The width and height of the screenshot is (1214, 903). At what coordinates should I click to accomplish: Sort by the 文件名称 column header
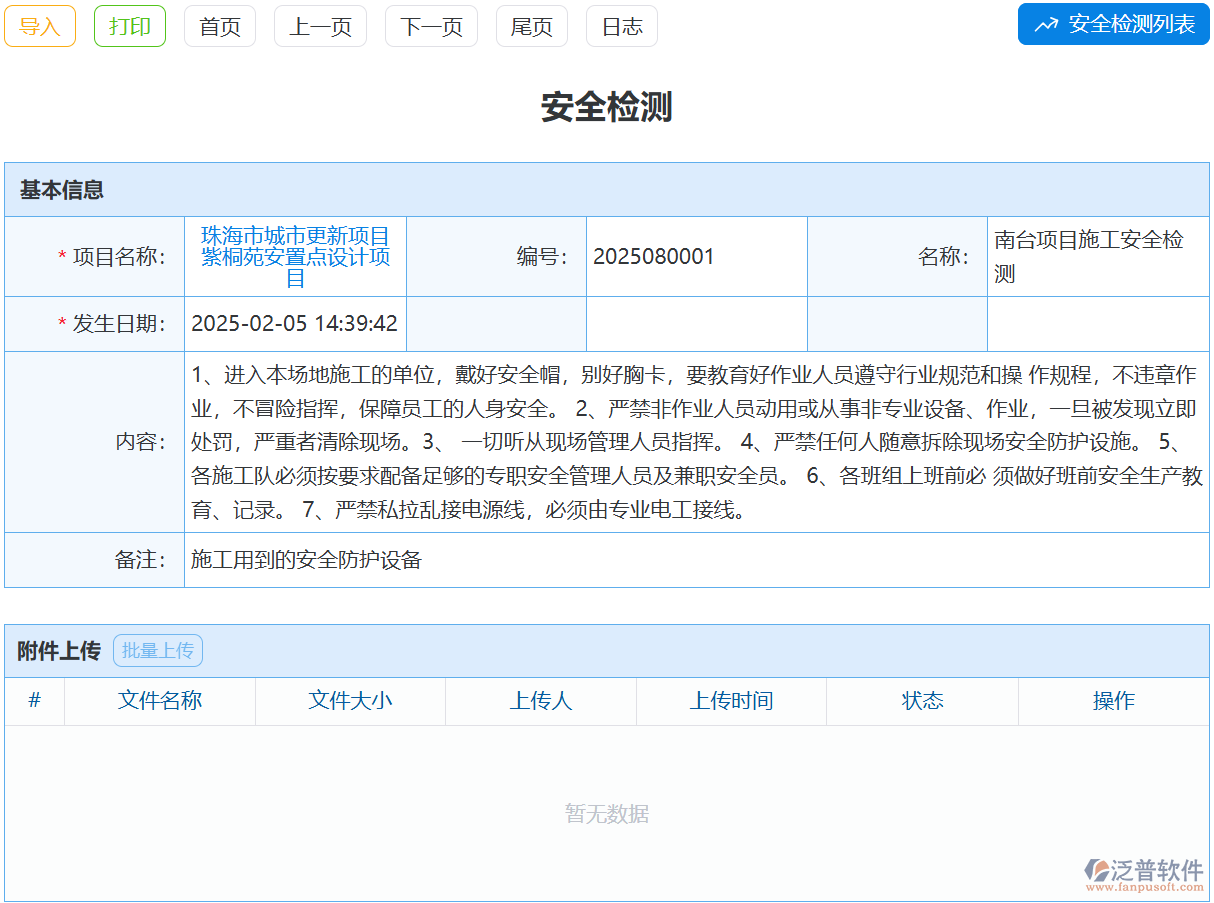pyautogui.click(x=160, y=701)
